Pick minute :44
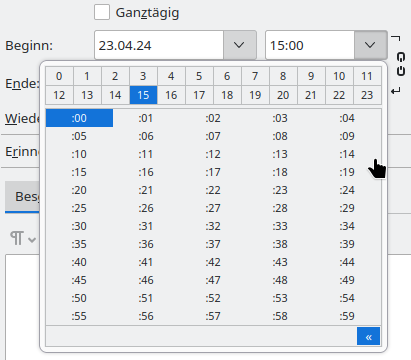 pyautogui.click(x=347, y=262)
